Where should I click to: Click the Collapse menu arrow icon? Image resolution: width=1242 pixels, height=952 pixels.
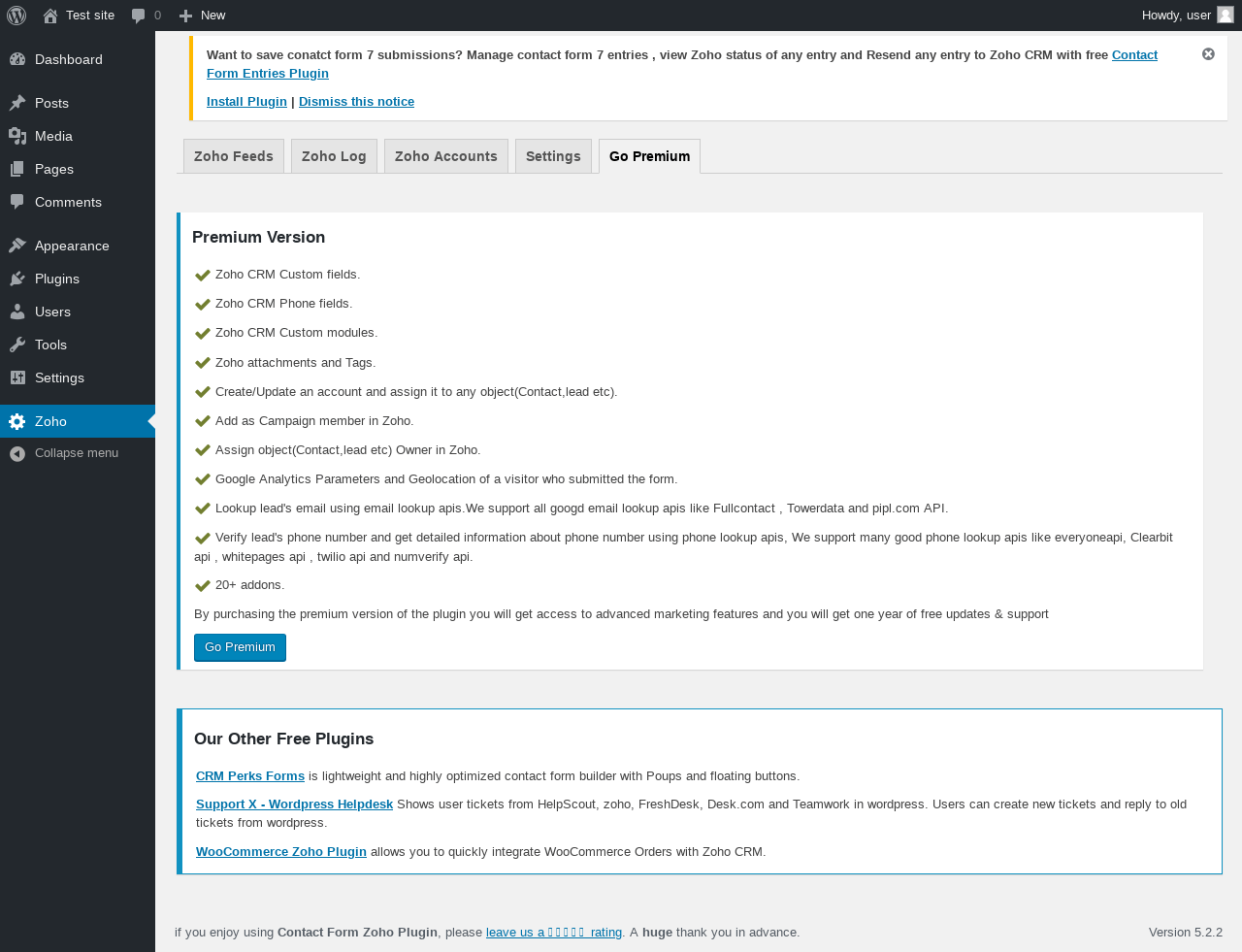(17, 453)
